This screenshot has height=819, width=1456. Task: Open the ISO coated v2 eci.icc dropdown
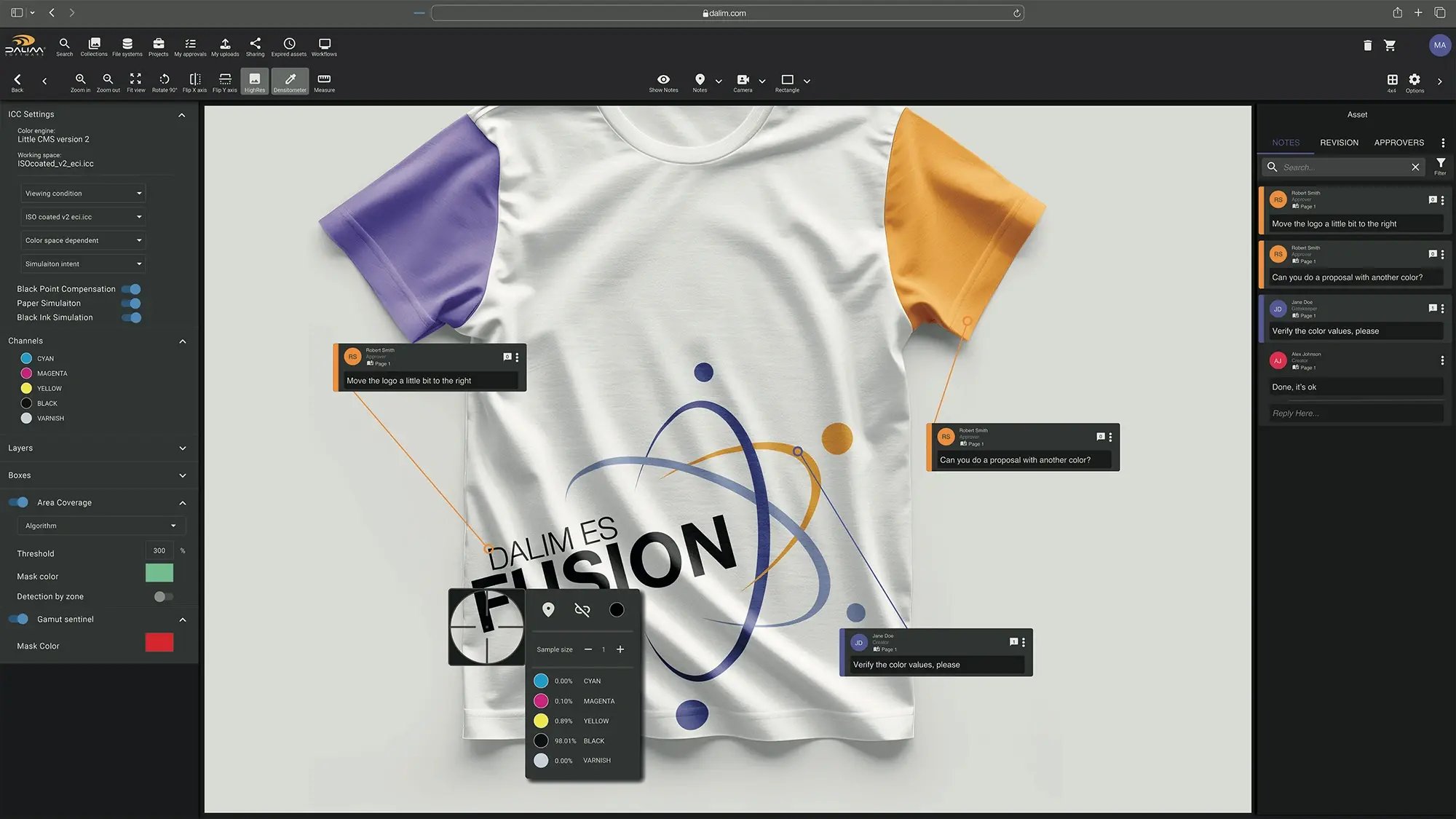(x=83, y=217)
